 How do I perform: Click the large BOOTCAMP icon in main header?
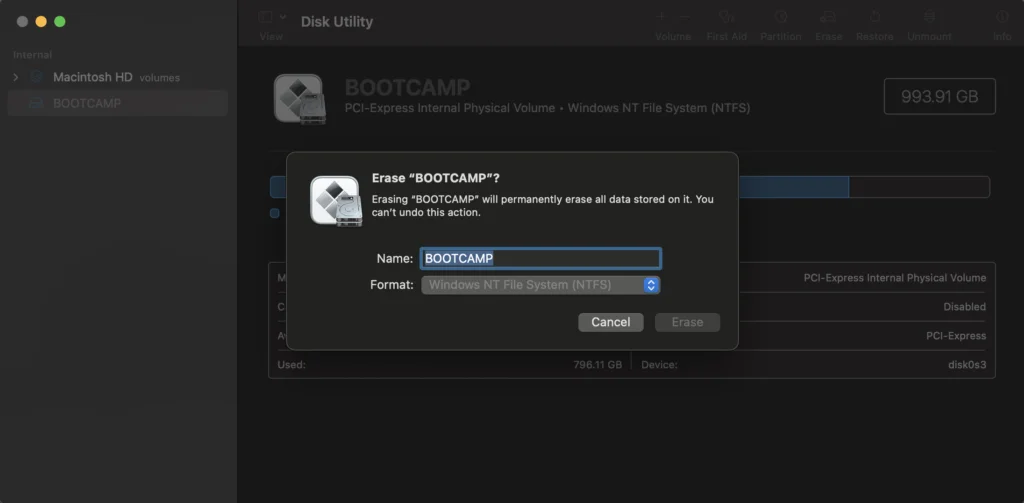click(300, 99)
